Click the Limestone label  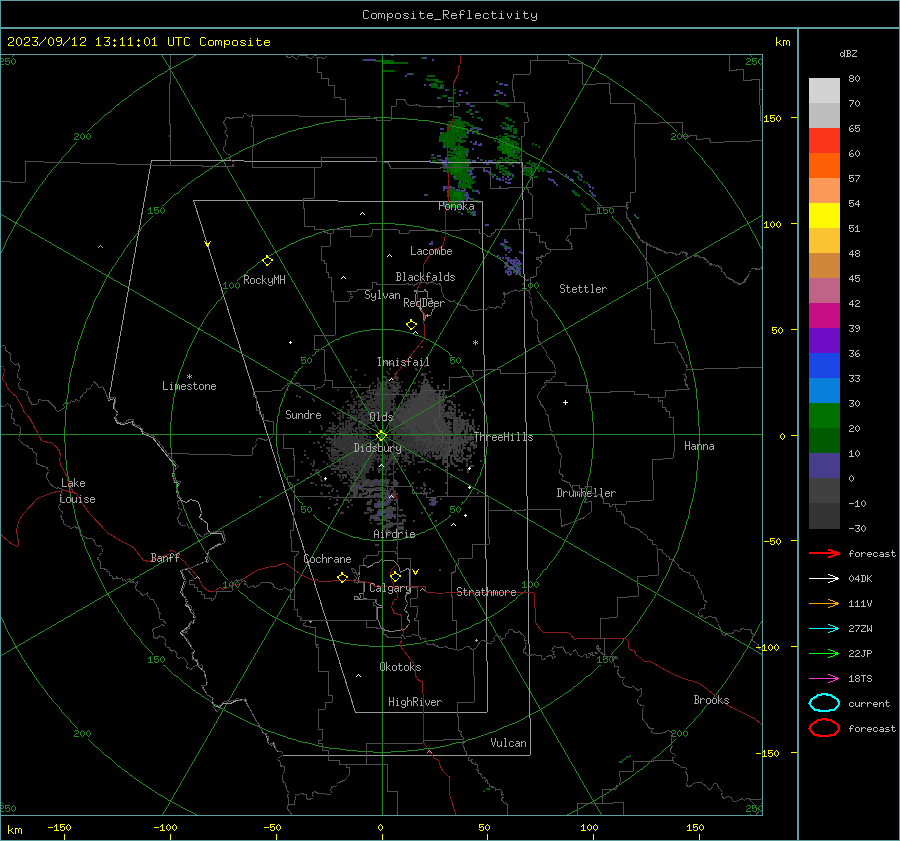pos(189,386)
